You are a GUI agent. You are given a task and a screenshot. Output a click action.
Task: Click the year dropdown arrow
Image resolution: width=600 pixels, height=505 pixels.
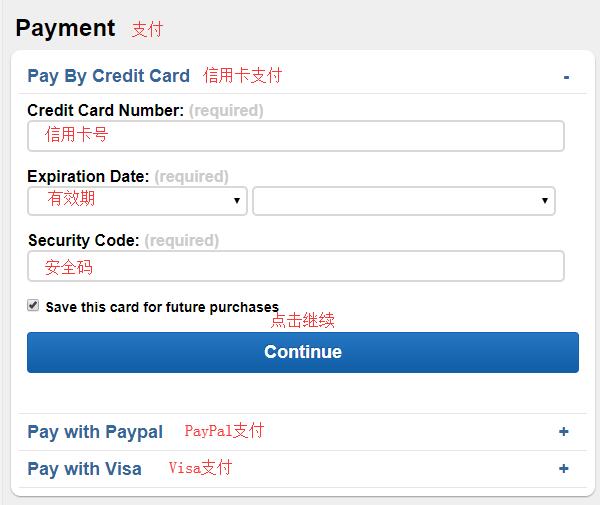click(x=545, y=200)
